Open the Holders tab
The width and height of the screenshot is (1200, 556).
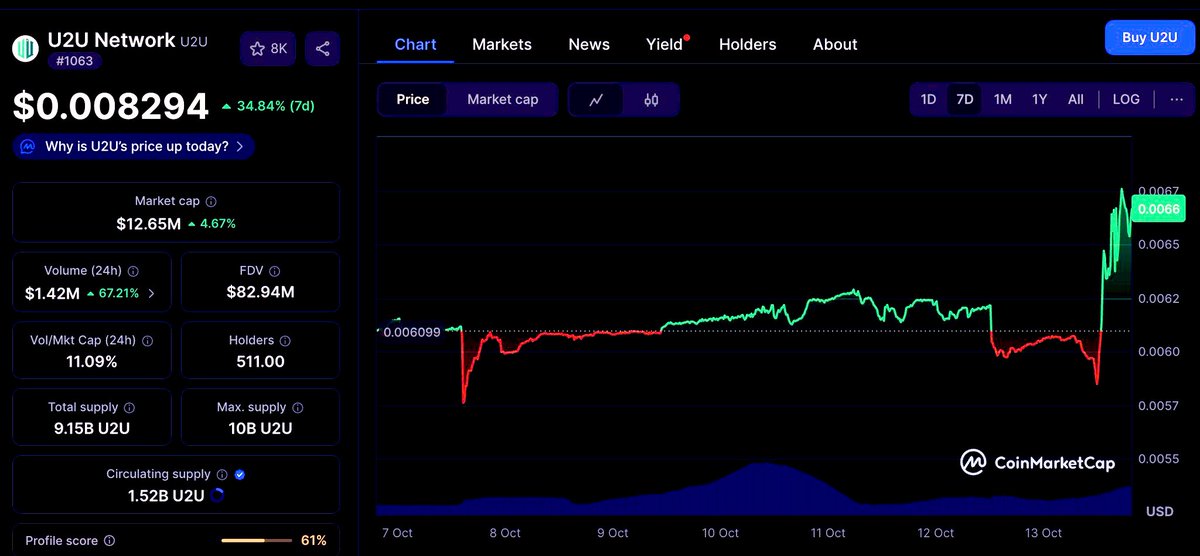click(748, 44)
